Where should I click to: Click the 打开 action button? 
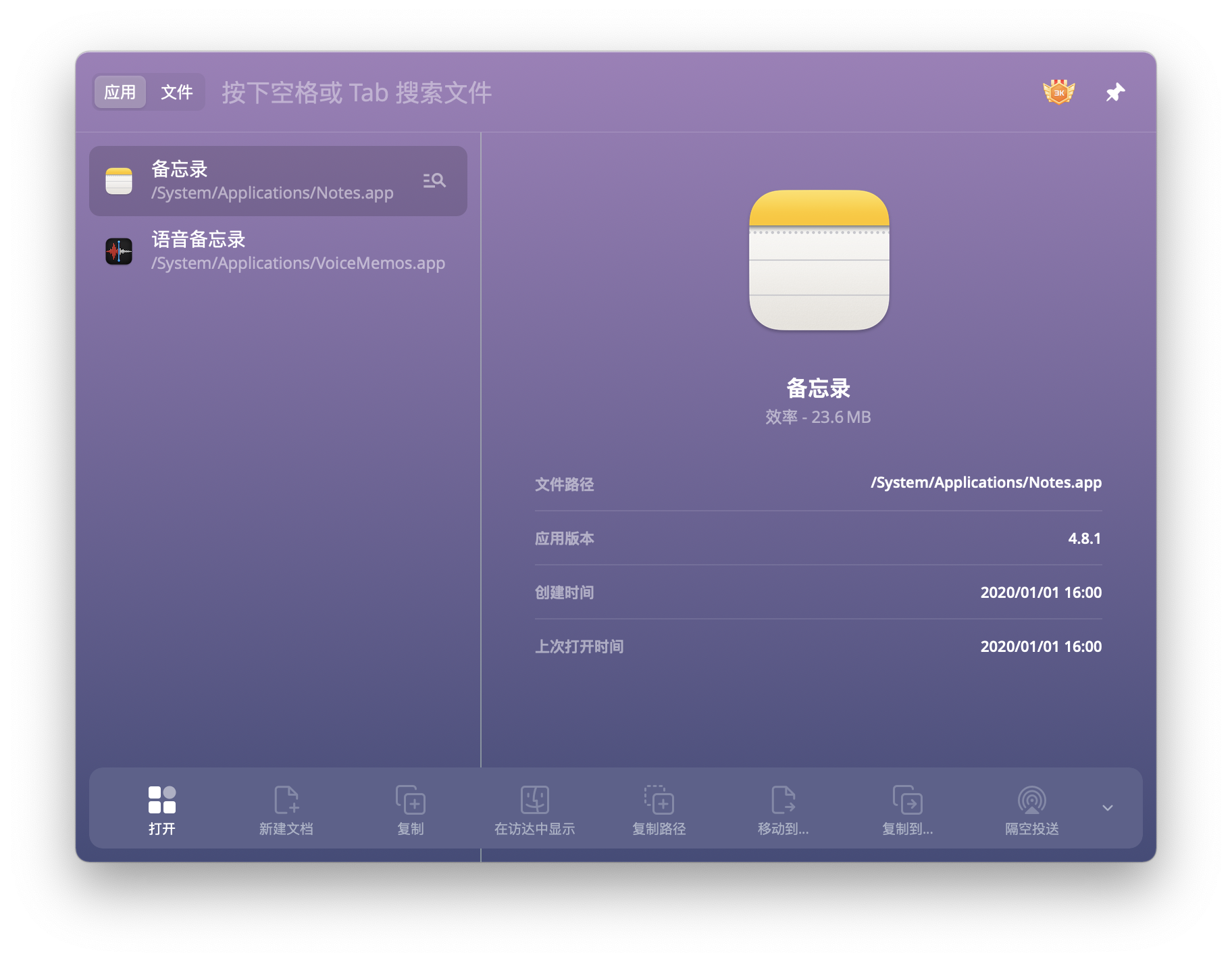162,810
